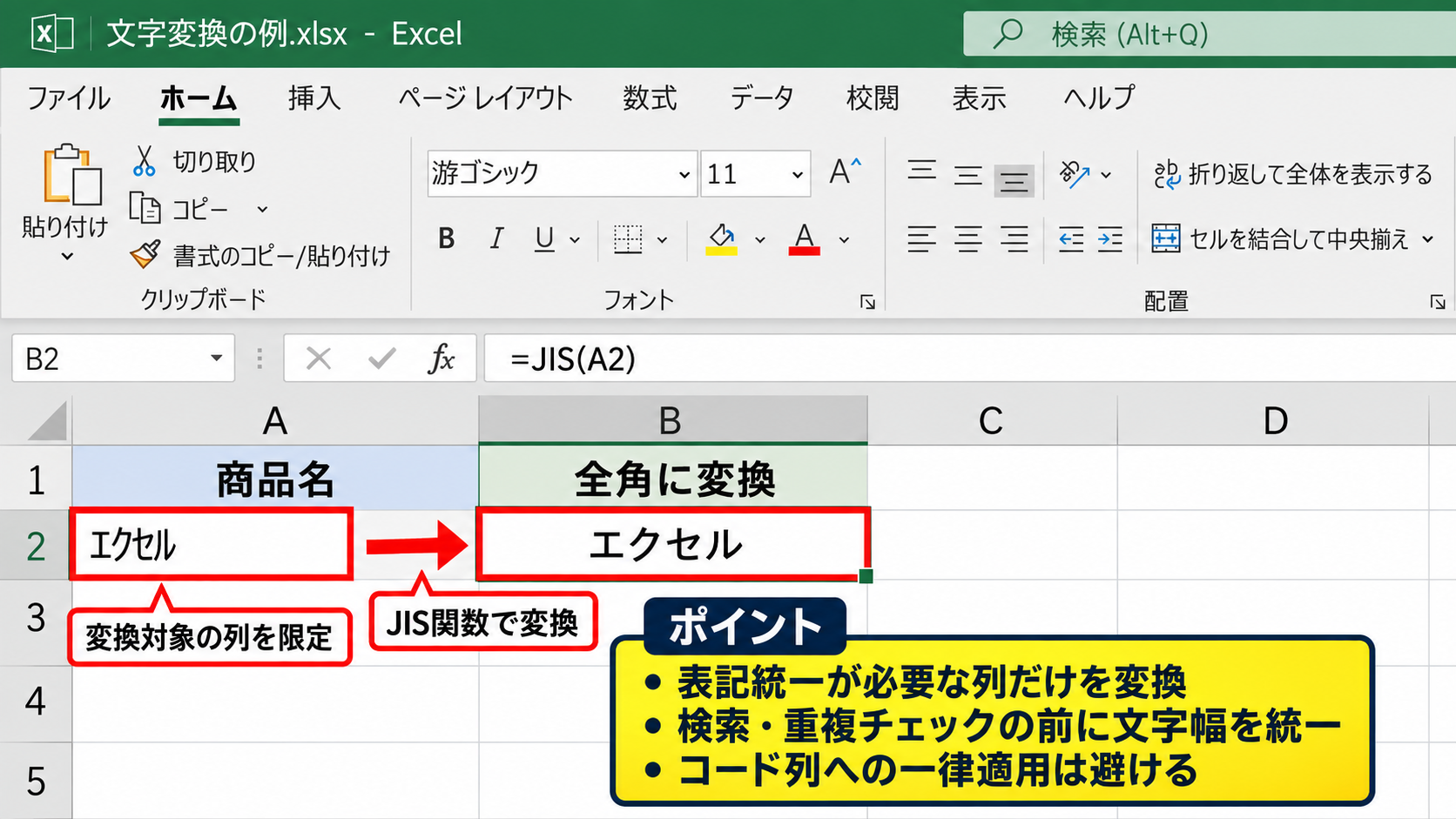Click the text orientation icon
Viewport: 1456px width, 819px height.
point(1075,174)
